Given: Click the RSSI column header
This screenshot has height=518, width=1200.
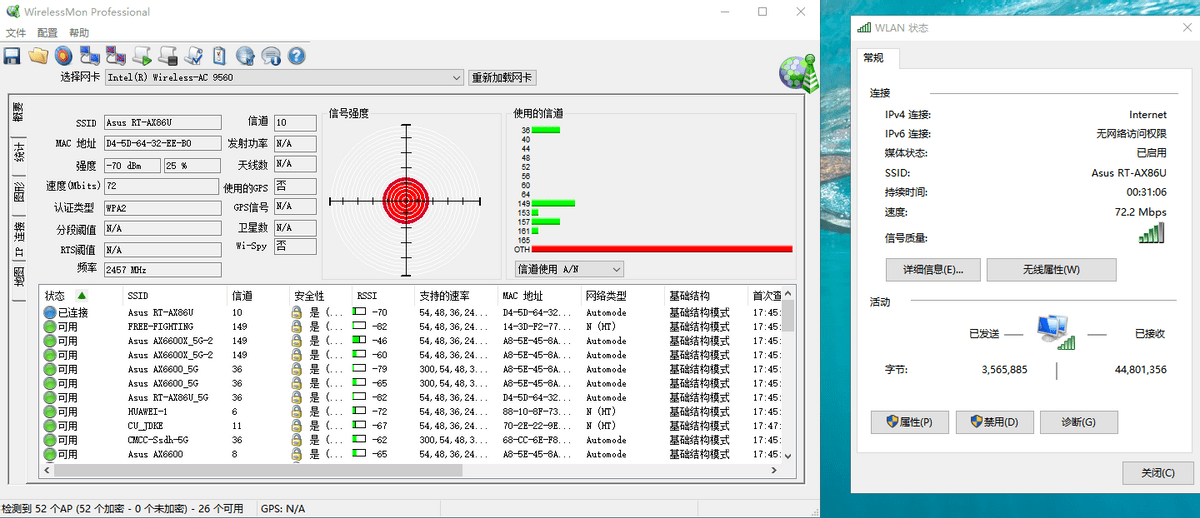Looking at the screenshot, I should pos(383,296).
